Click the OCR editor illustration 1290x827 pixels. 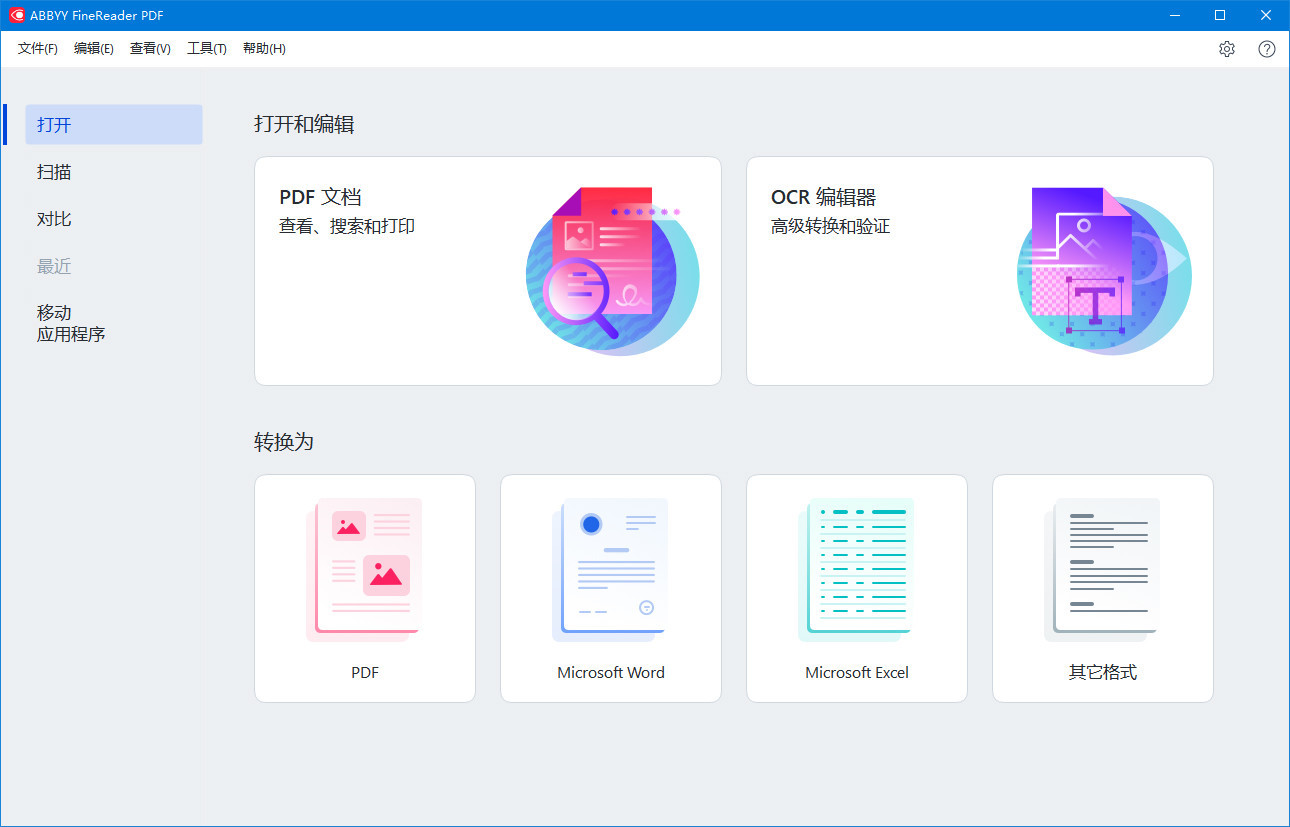tap(1104, 271)
